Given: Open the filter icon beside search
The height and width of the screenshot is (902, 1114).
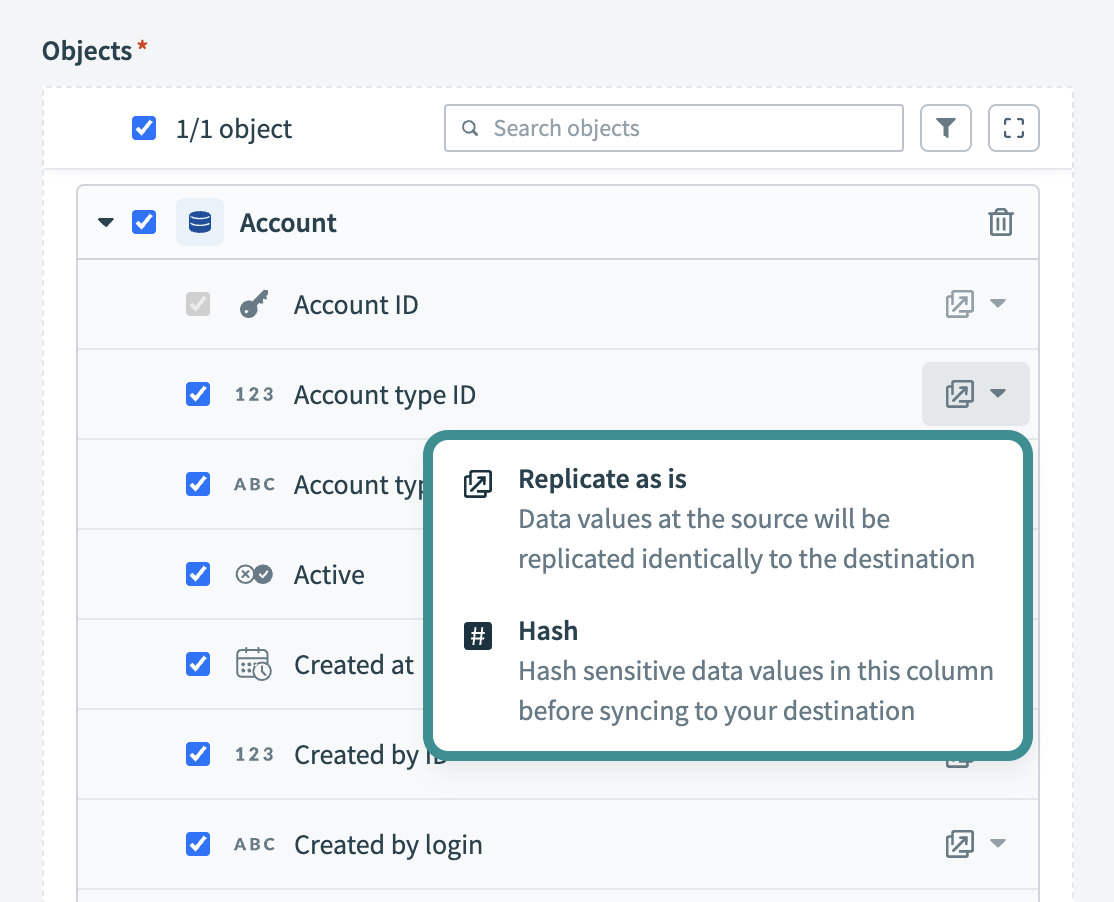Looking at the screenshot, I should (945, 128).
